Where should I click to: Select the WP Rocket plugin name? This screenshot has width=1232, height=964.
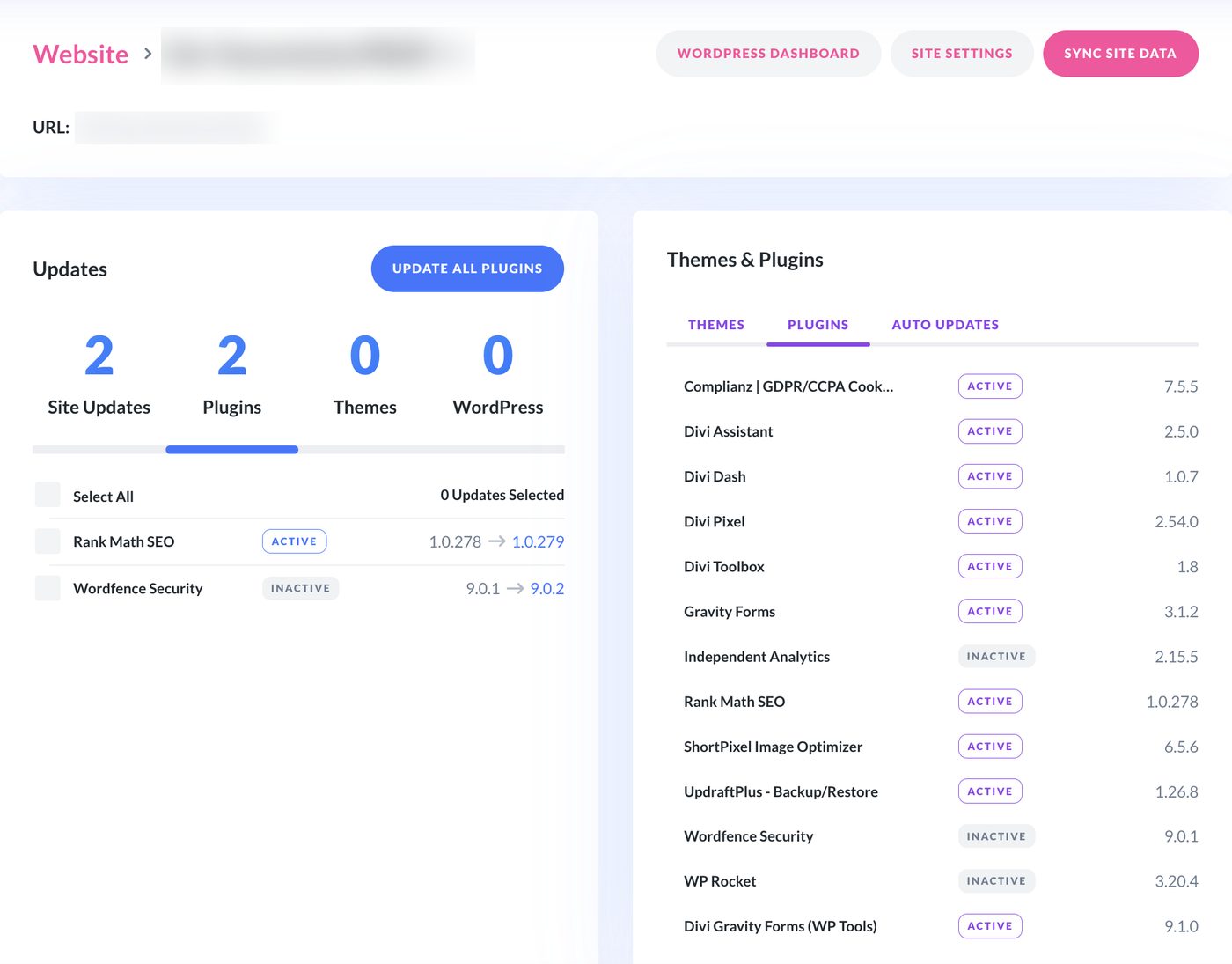(720, 881)
